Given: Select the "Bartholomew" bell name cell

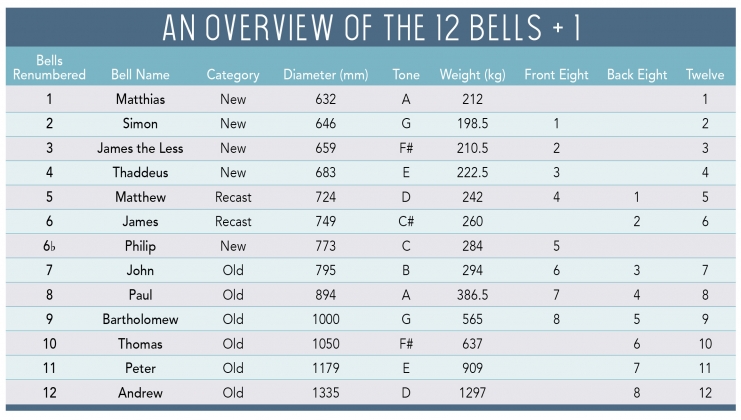Looking at the screenshot, I should pyautogui.click(x=141, y=320).
